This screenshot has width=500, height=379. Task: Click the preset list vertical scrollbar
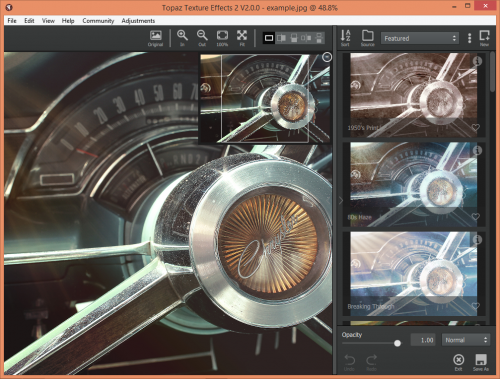(492, 72)
